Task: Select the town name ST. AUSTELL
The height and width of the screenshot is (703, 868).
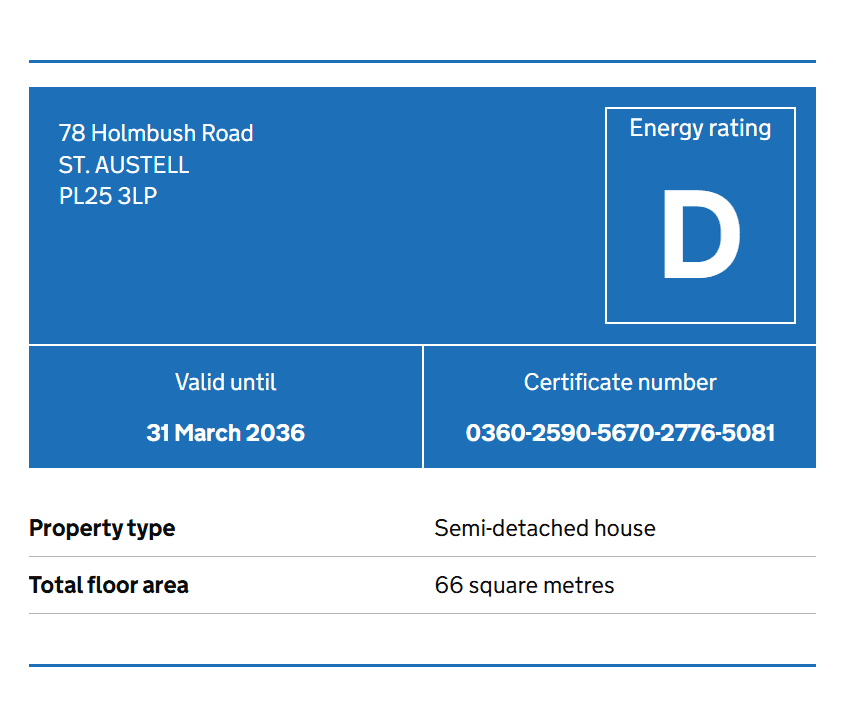Action: pos(124,165)
